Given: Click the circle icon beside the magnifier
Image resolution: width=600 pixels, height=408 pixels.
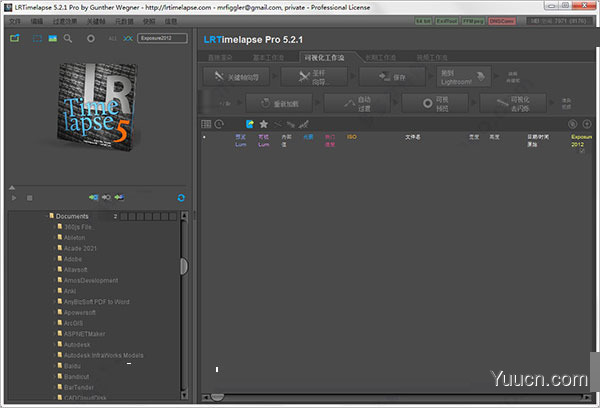Looking at the screenshot, I should click(x=91, y=38).
